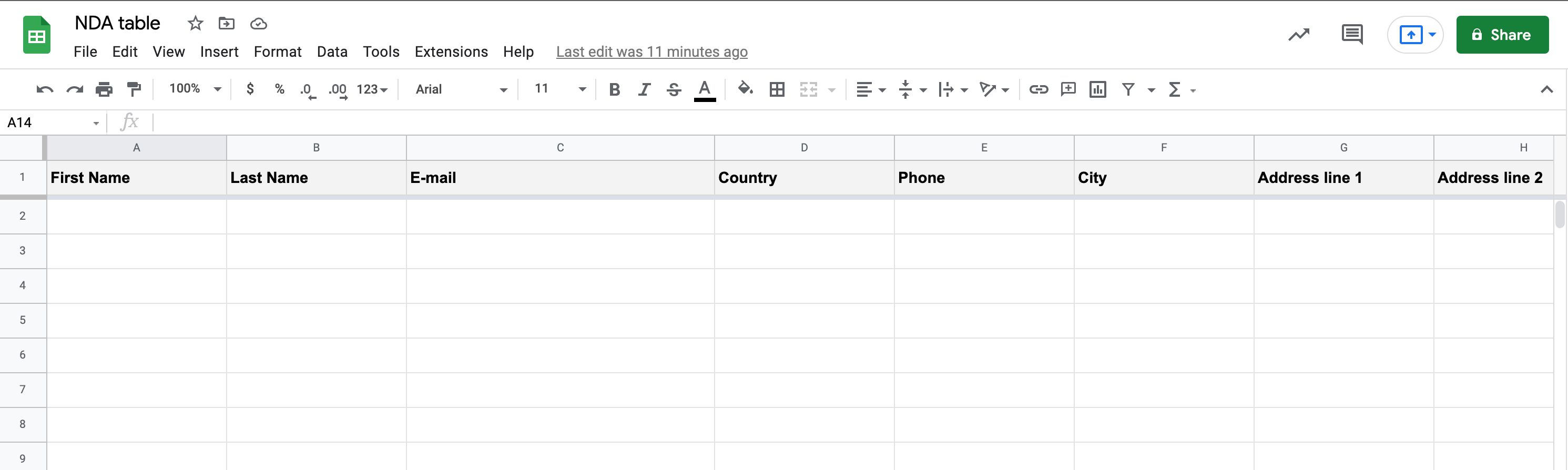Collapse the toolbar with the up chevron
The width and height of the screenshot is (1568, 470).
[1546, 89]
